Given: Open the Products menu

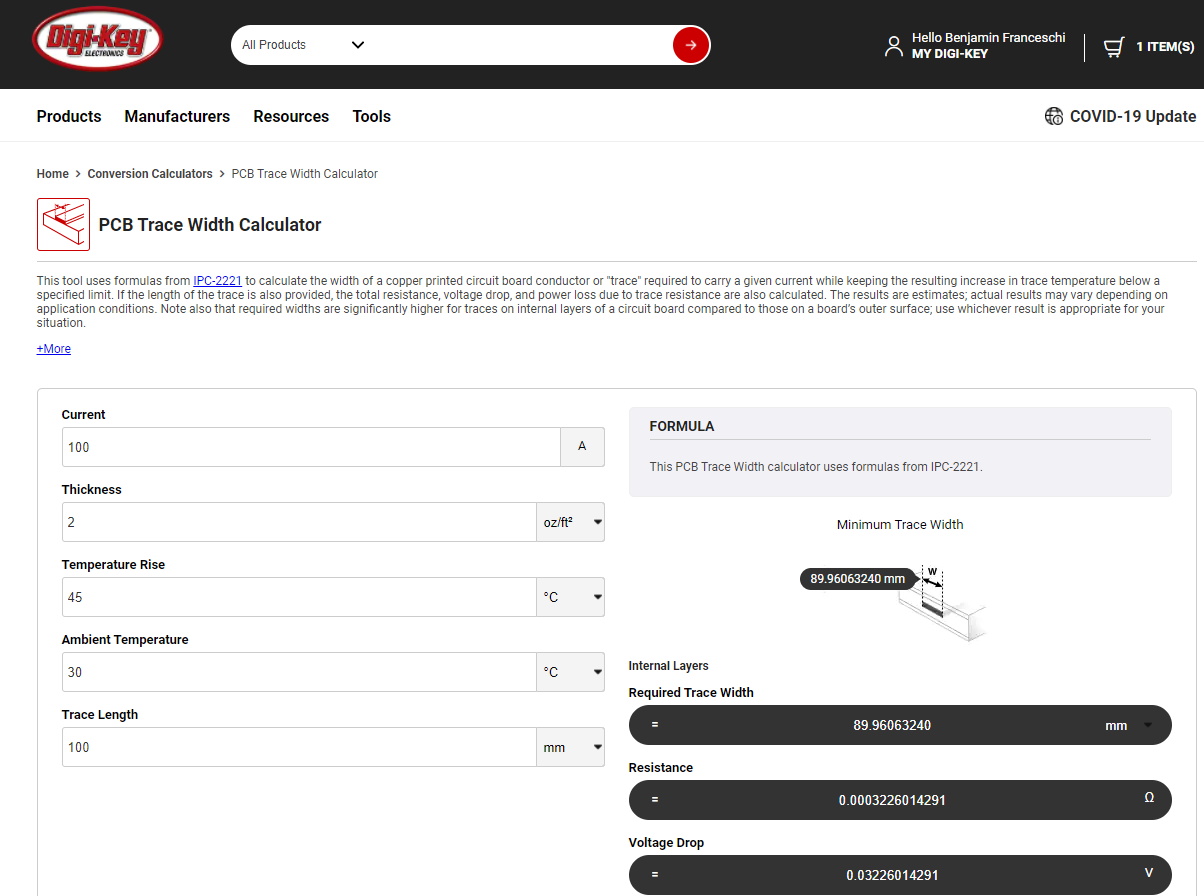Looking at the screenshot, I should pyautogui.click(x=69, y=116).
